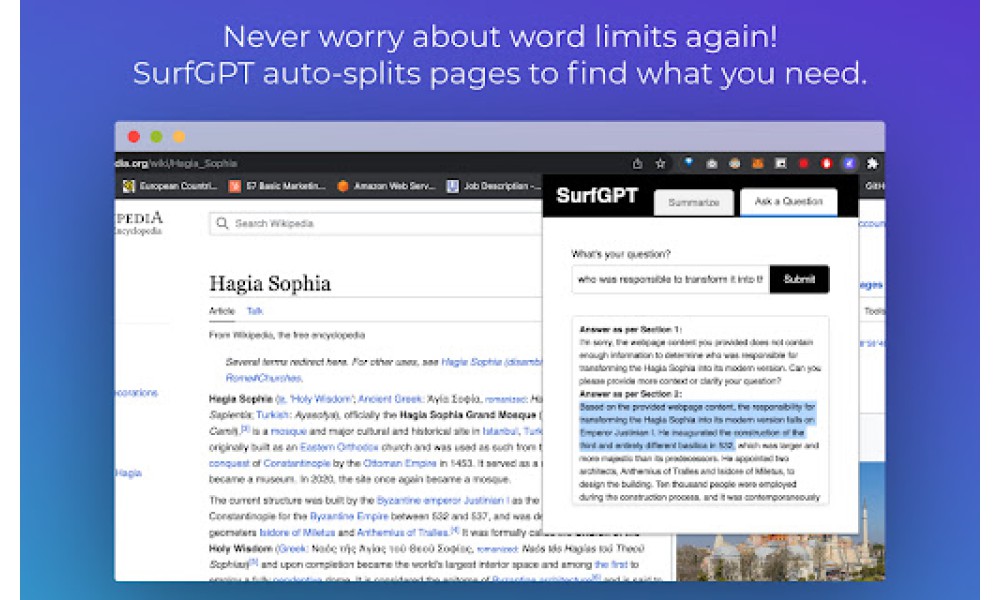Screen dimensions: 1000x600
Task: Select the Ask a Question tab
Action: [x=789, y=201]
